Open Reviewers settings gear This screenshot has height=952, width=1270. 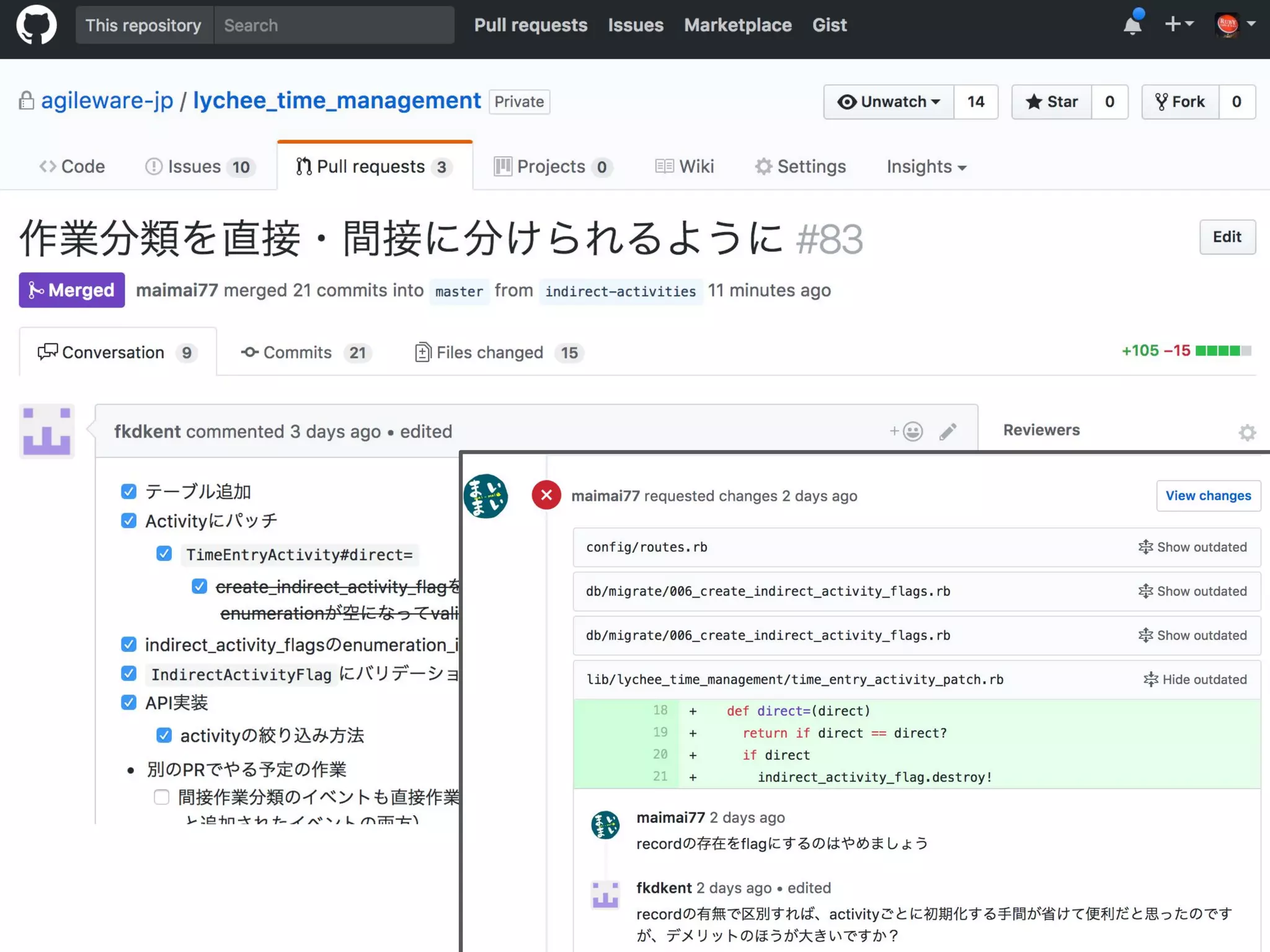point(1247,432)
